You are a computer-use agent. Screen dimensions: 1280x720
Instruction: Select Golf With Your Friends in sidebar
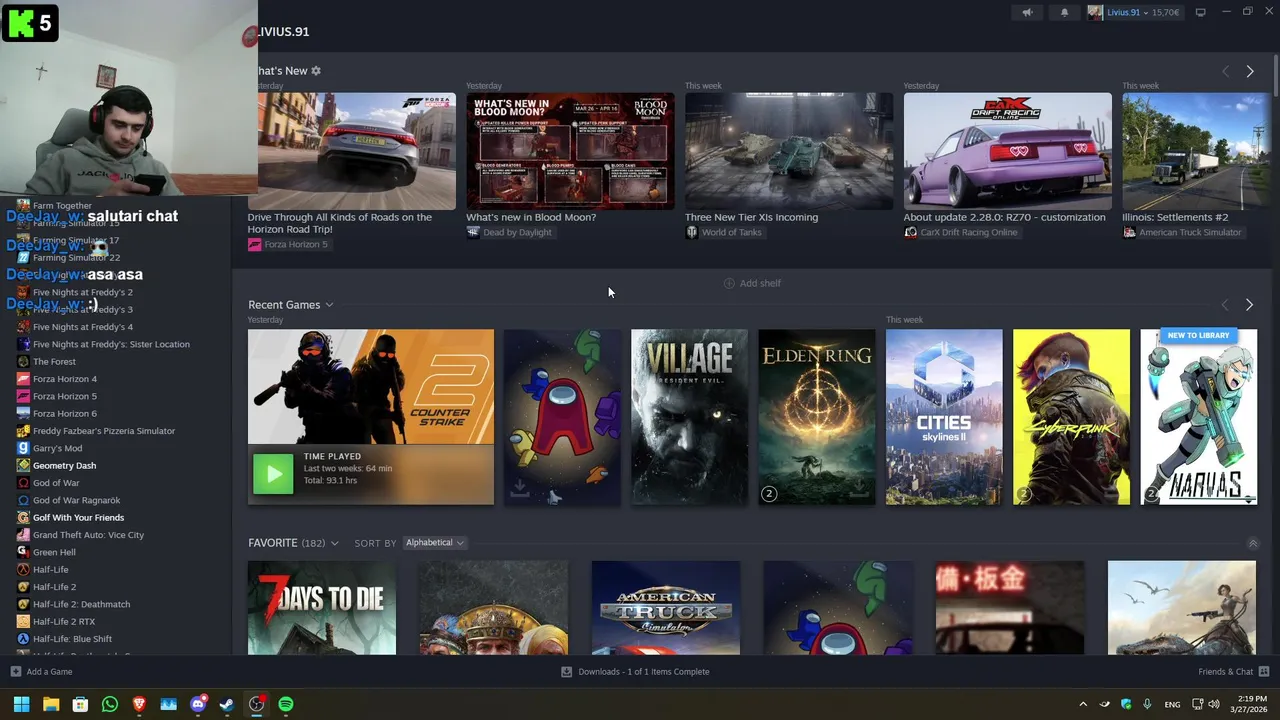coord(78,517)
